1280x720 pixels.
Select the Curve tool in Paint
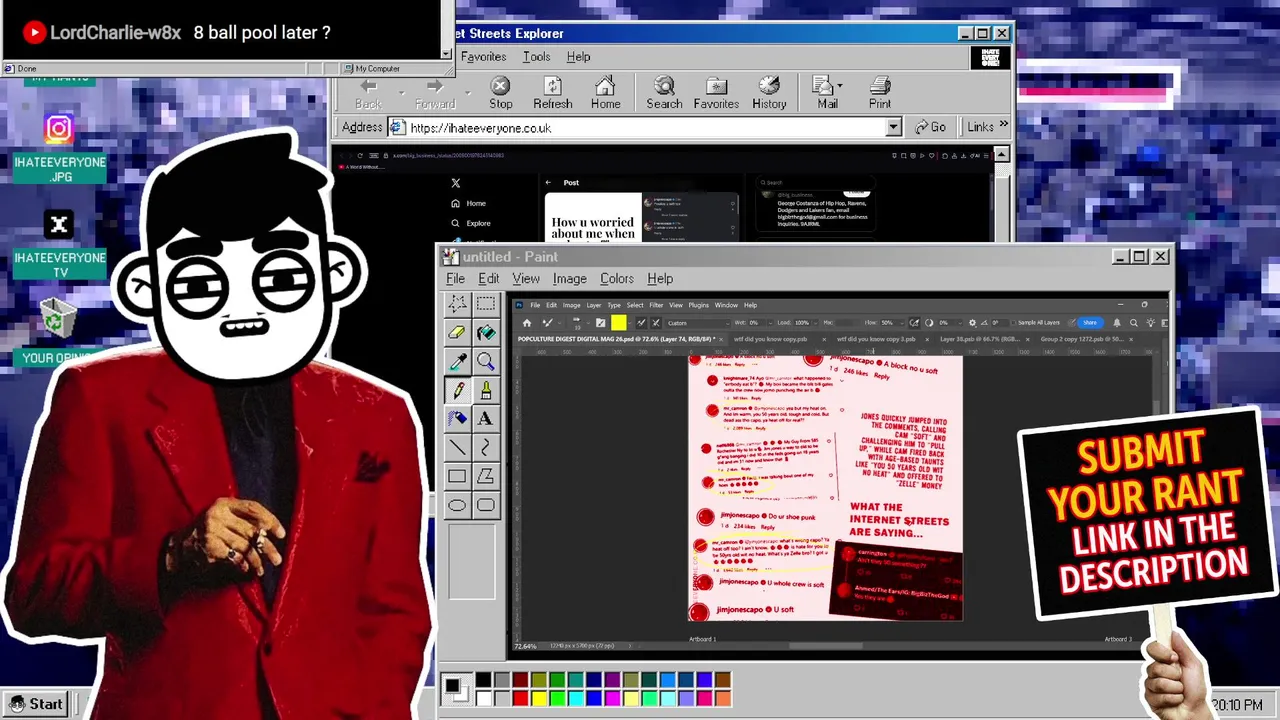click(x=486, y=448)
